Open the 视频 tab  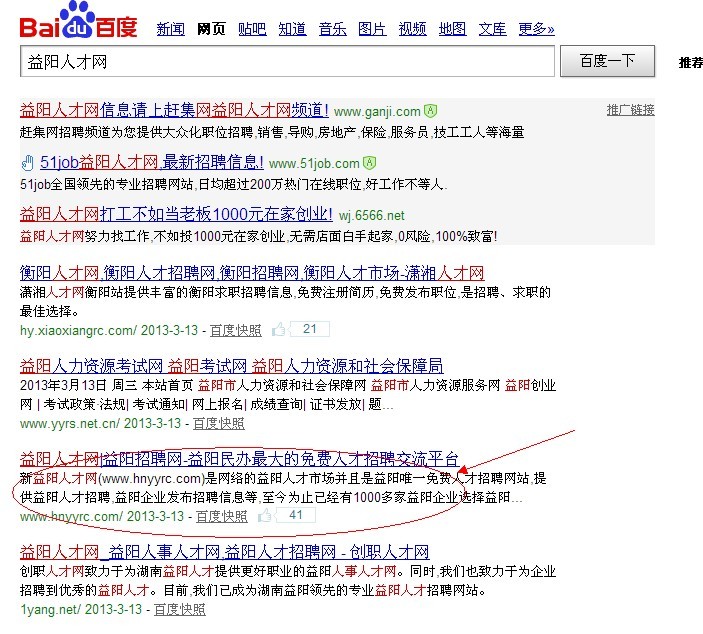[x=412, y=29]
